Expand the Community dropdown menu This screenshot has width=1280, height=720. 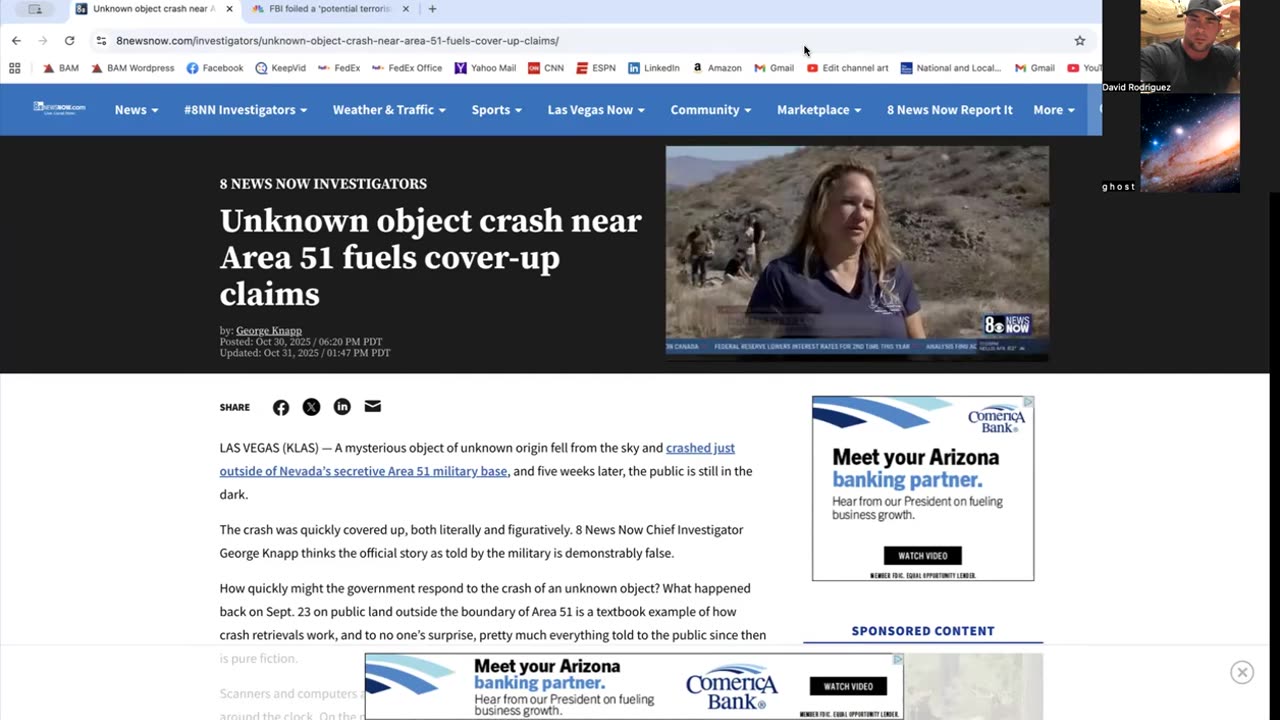pos(710,110)
